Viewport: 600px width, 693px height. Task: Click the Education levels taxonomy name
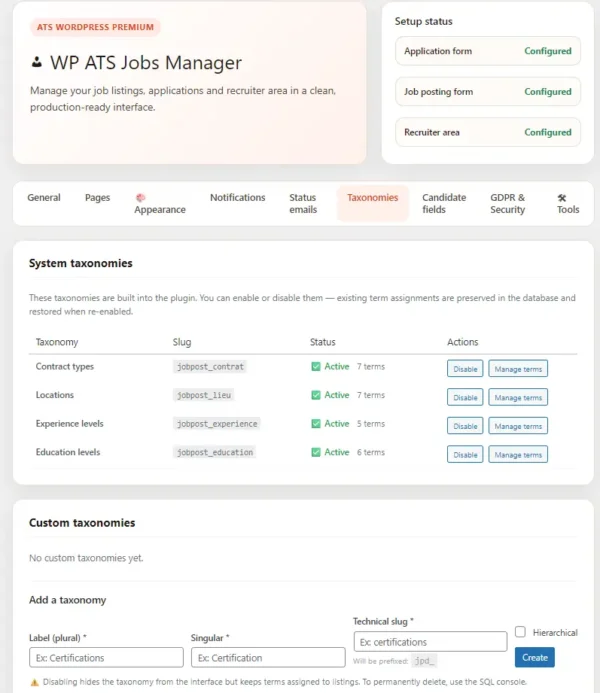(x=68, y=452)
